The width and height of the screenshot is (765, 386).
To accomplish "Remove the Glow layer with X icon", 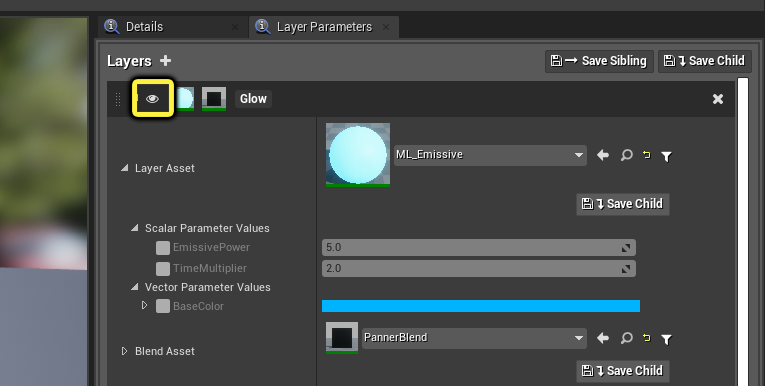I will 718,99.
